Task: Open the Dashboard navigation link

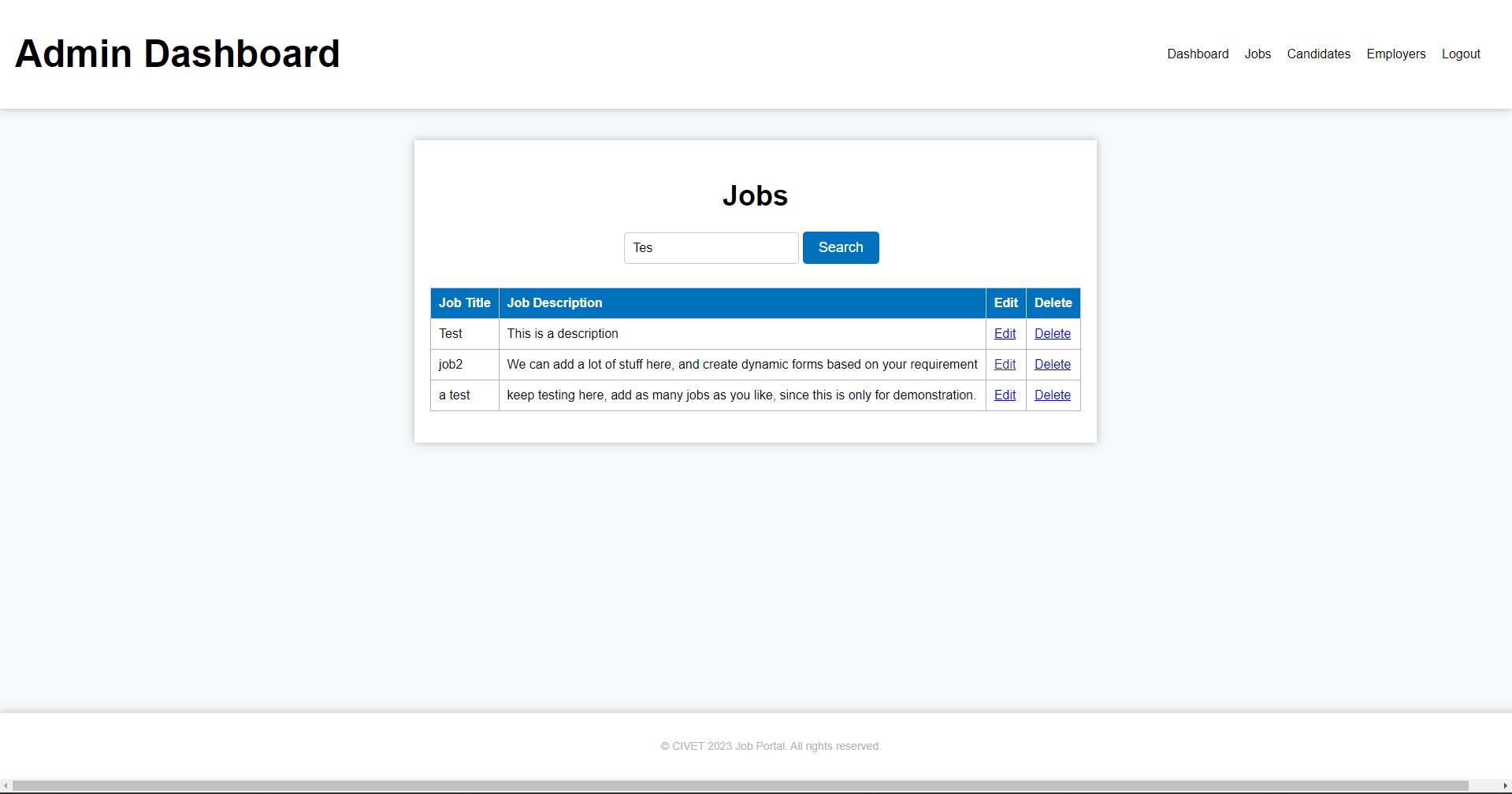Action: coord(1198,54)
